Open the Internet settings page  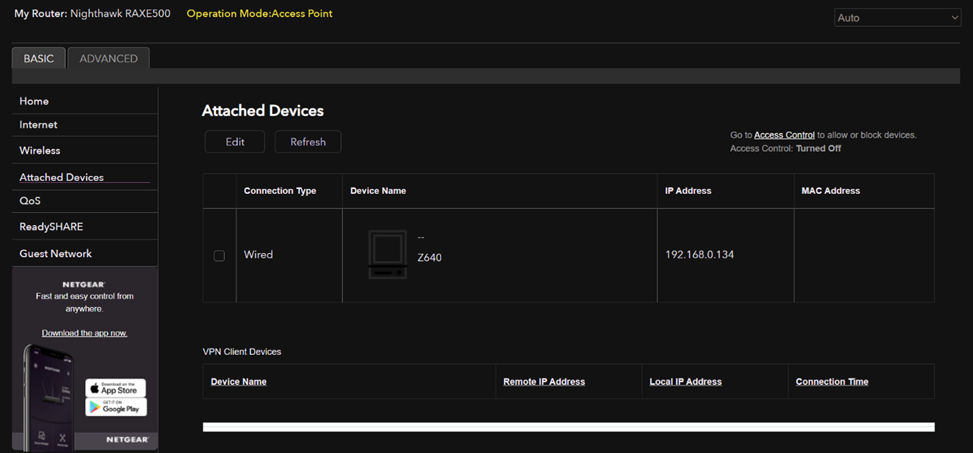coord(38,125)
